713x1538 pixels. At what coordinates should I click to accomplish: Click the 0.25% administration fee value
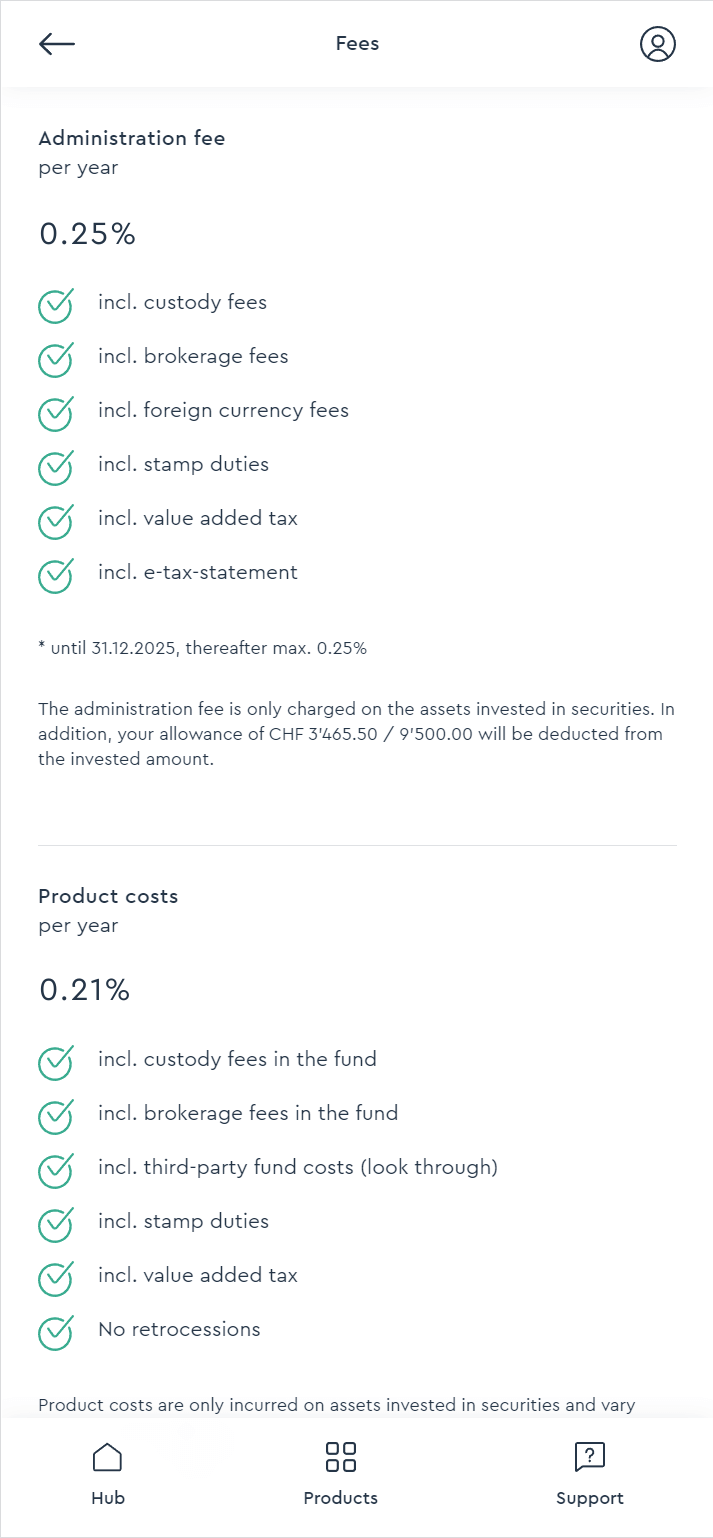[87, 234]
